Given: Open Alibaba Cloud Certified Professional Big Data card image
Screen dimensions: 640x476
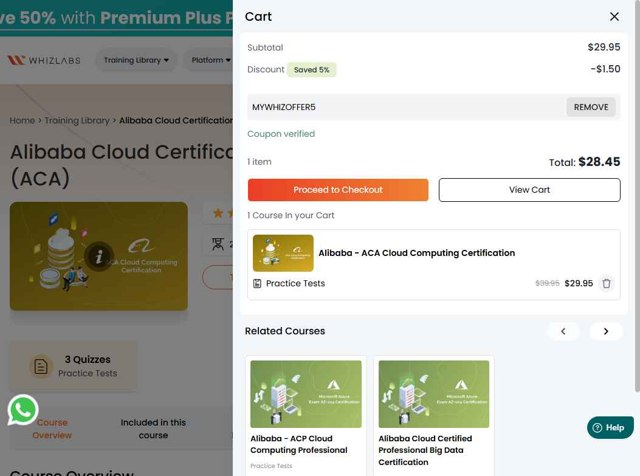Looking at the screenshot, I should point(434,394).
